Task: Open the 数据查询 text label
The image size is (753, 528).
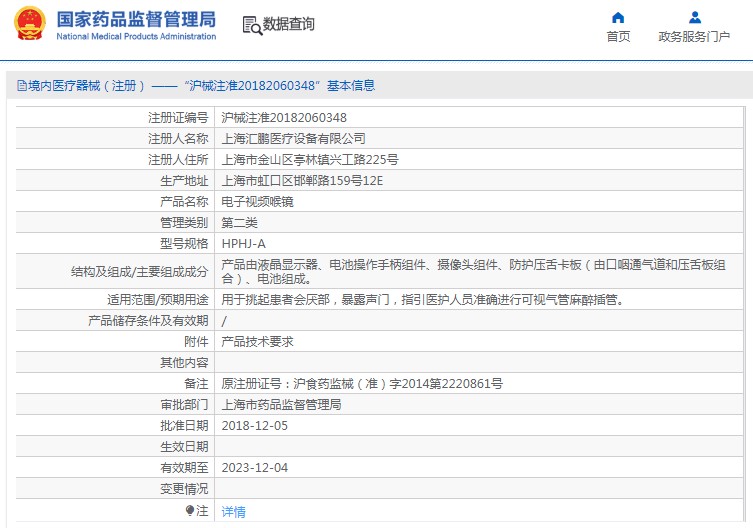Action: 289,25
